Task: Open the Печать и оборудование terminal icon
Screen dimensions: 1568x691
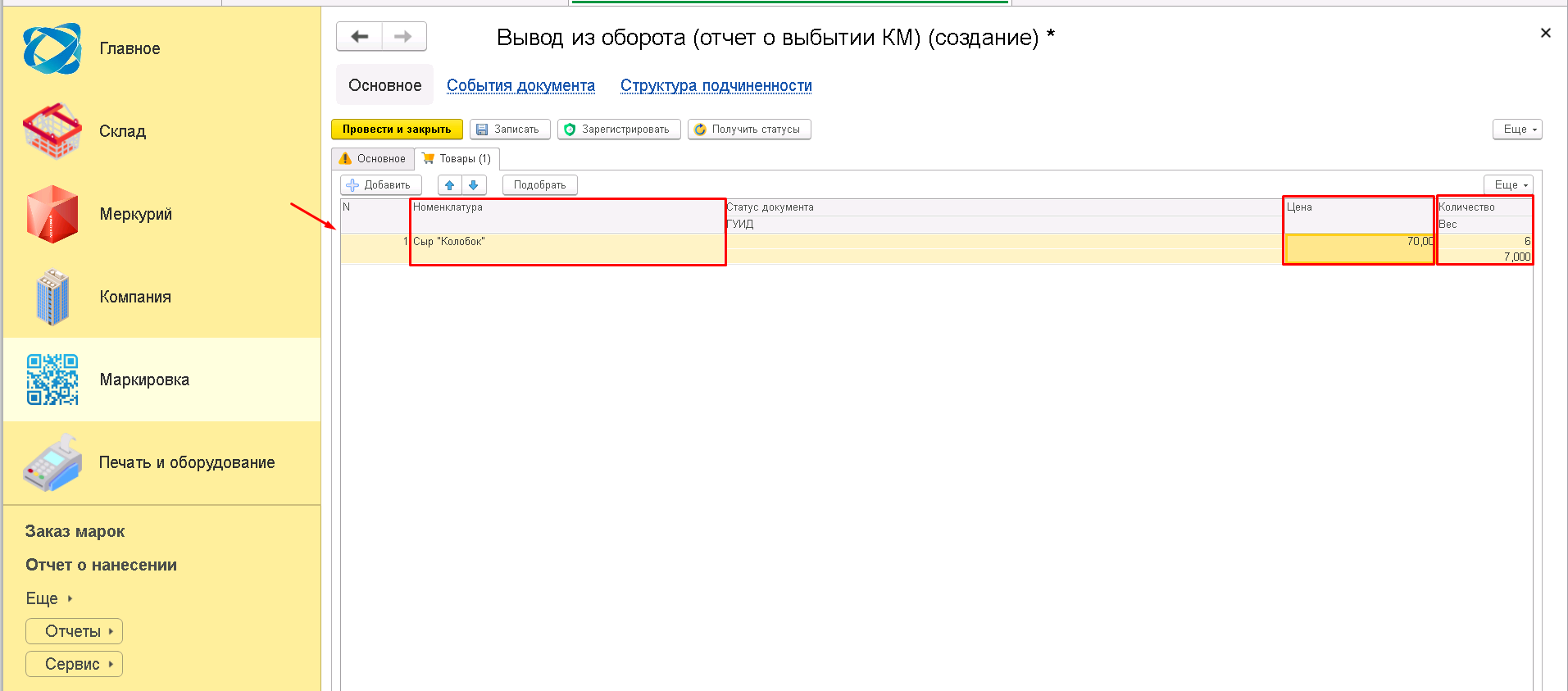Action: [x=52, y=462]
